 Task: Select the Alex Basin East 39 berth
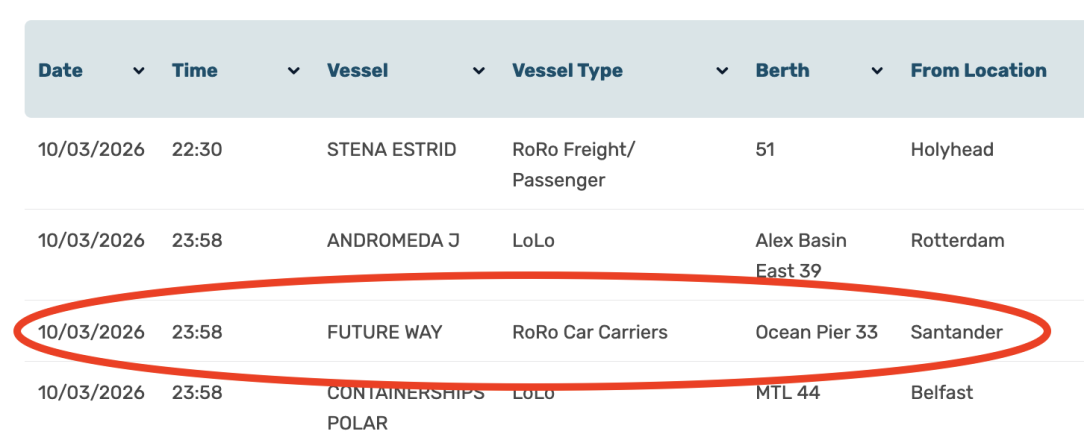click(x=800, y=255)
